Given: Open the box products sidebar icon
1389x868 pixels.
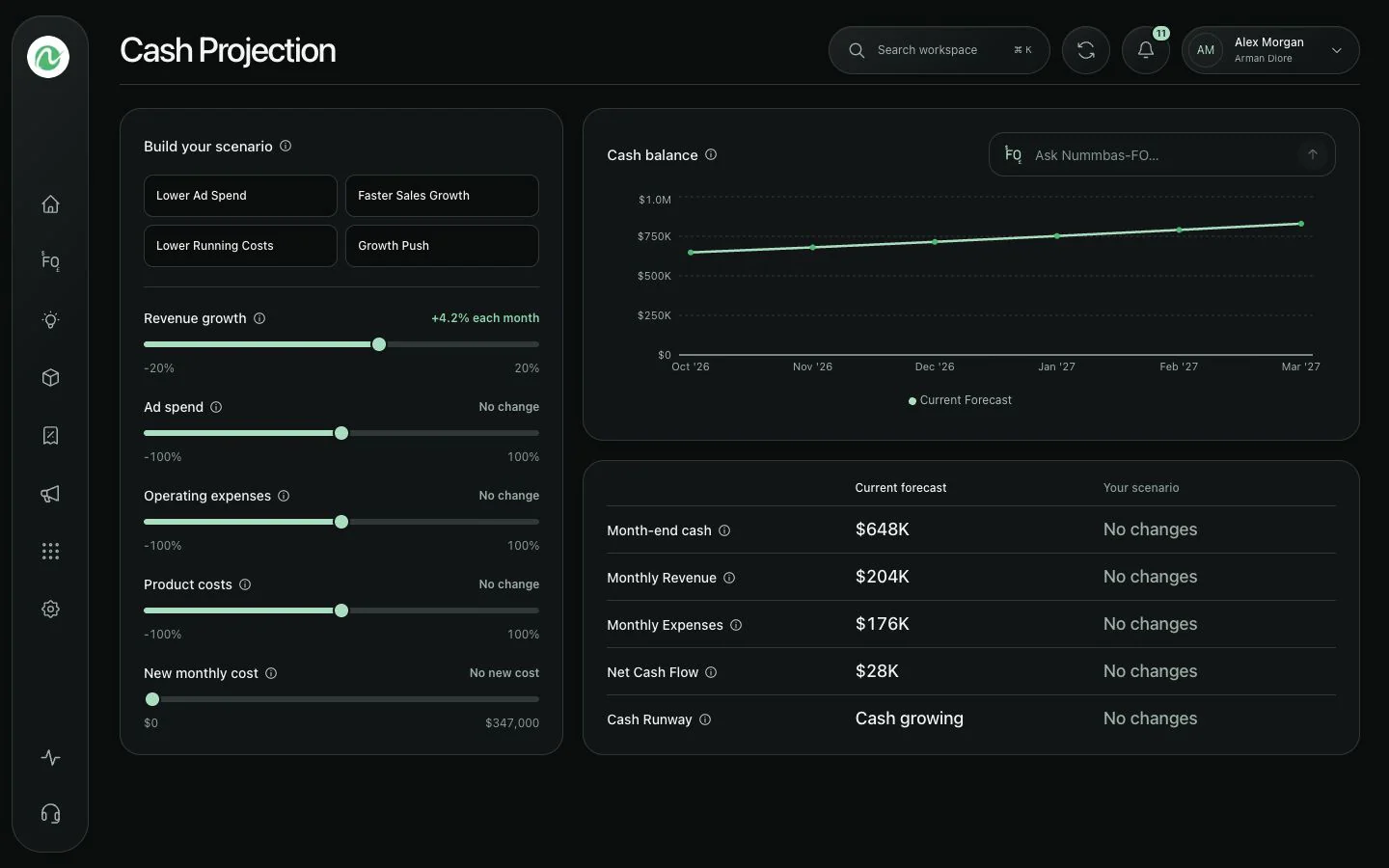Looking at the screenshot, I should [x=50, y=378].
